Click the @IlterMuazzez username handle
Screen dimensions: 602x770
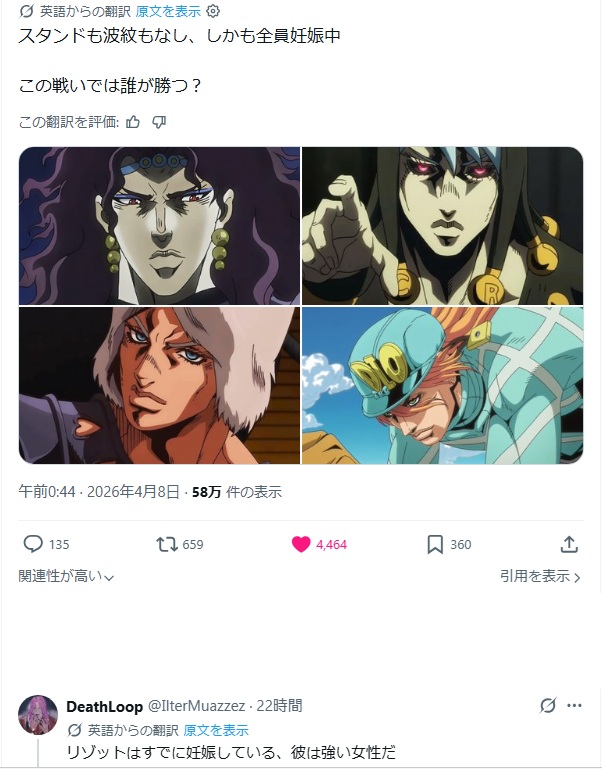tap(196, 706)
